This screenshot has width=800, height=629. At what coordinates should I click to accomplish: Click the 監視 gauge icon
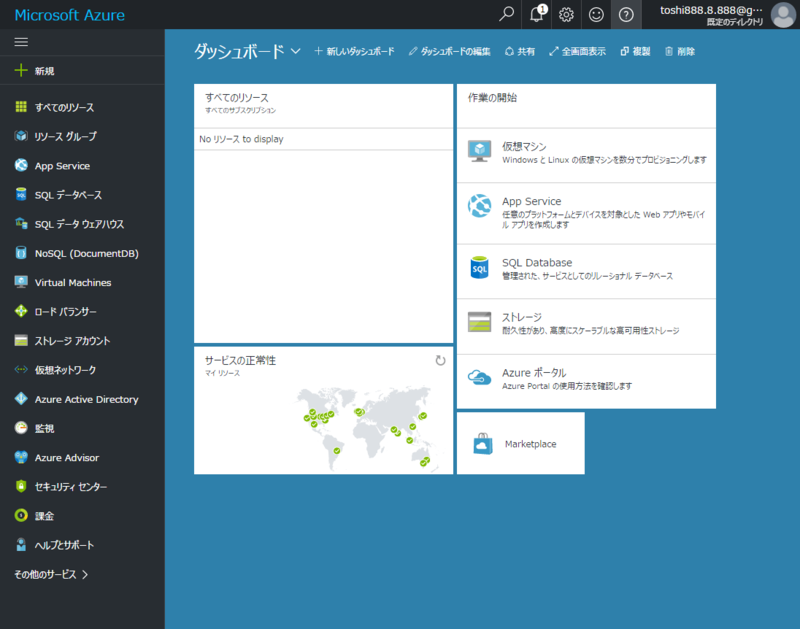point(21,428)
